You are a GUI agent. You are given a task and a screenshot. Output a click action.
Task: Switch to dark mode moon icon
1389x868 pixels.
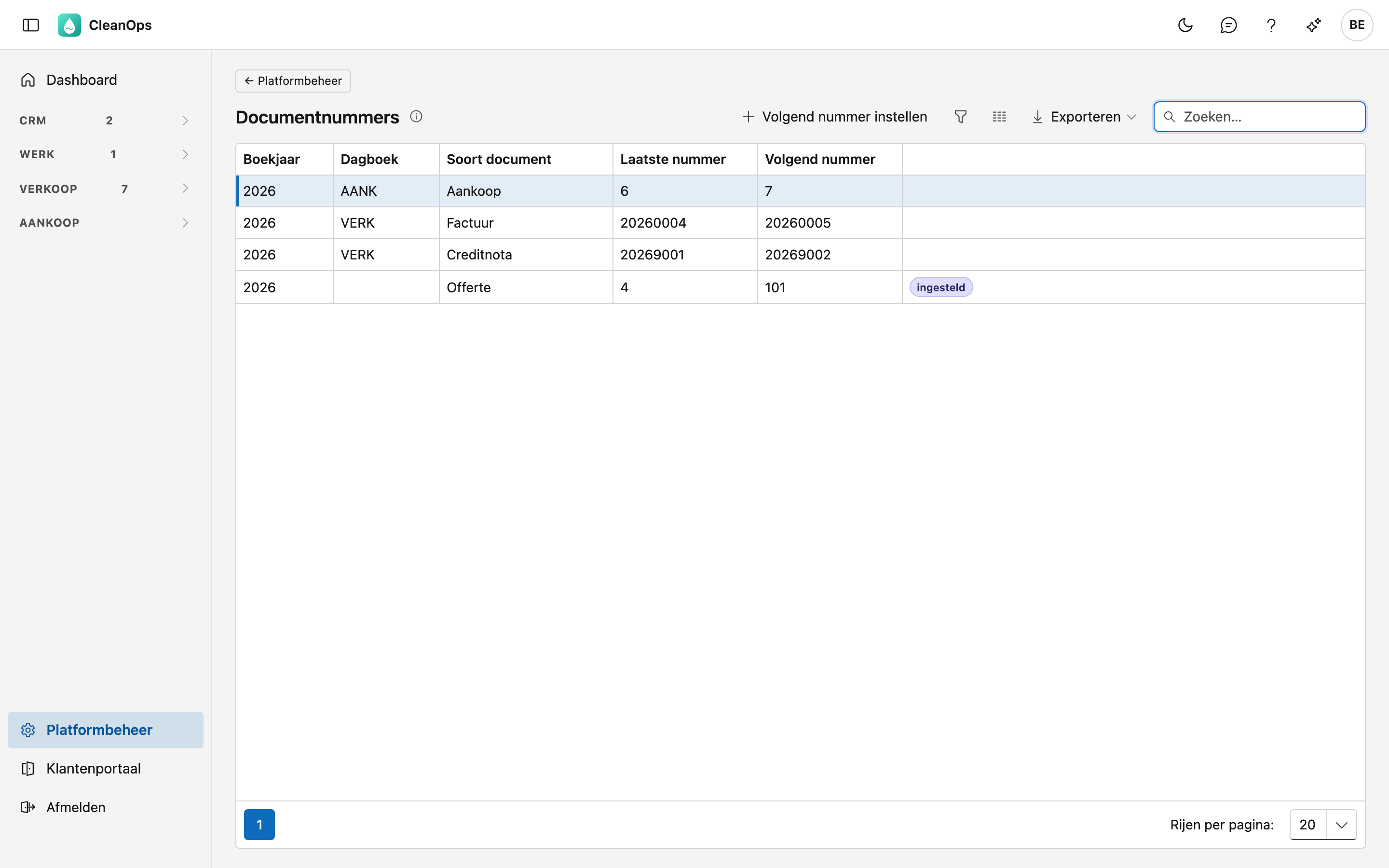click(1185, 25)
